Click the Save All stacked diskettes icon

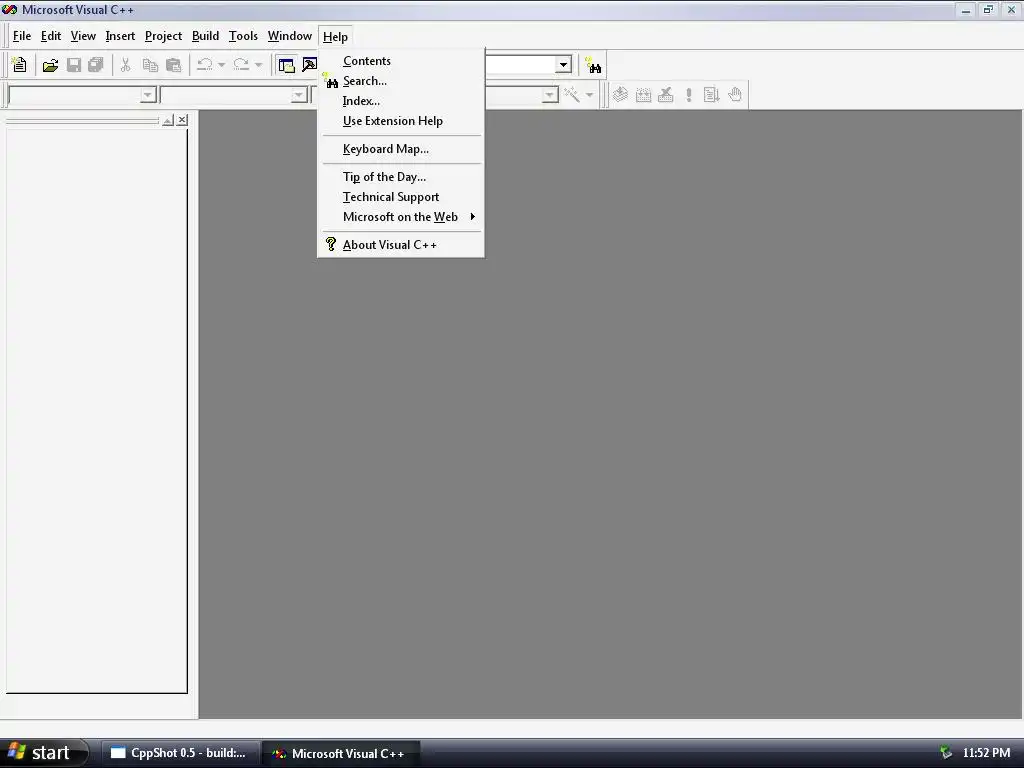[x=96, y=65]
